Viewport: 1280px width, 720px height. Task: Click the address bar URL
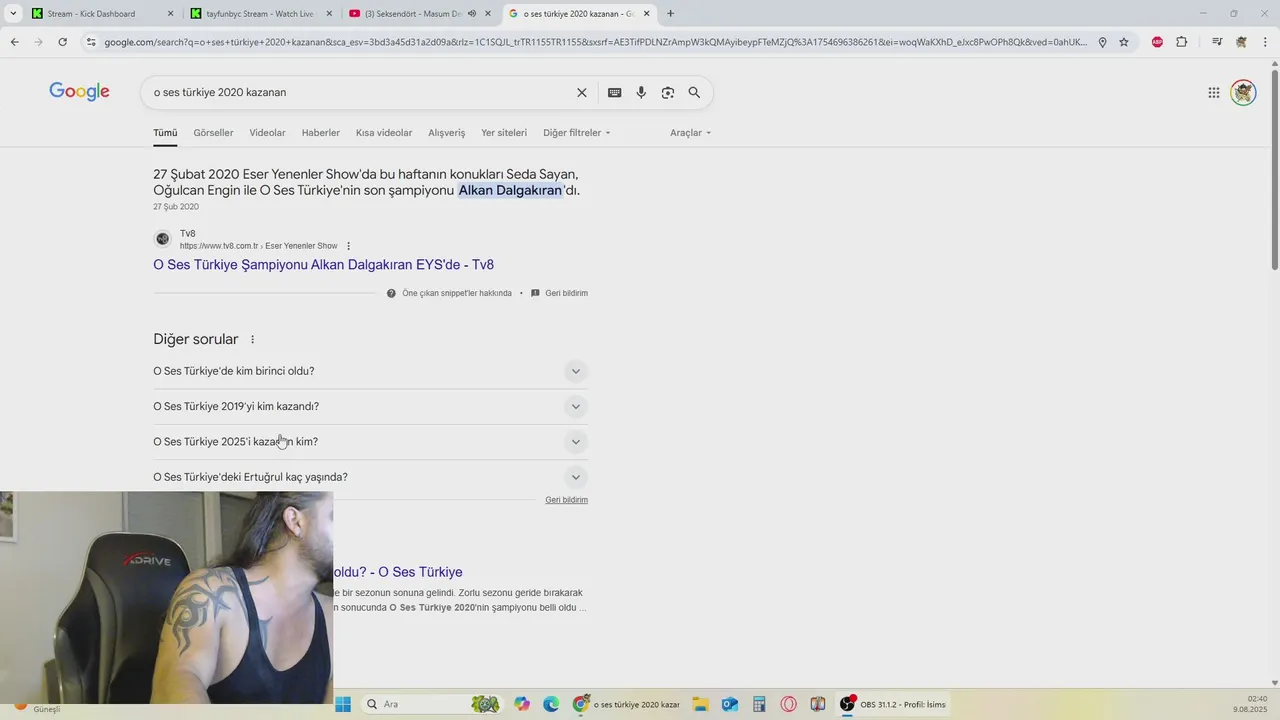point(595,42)
